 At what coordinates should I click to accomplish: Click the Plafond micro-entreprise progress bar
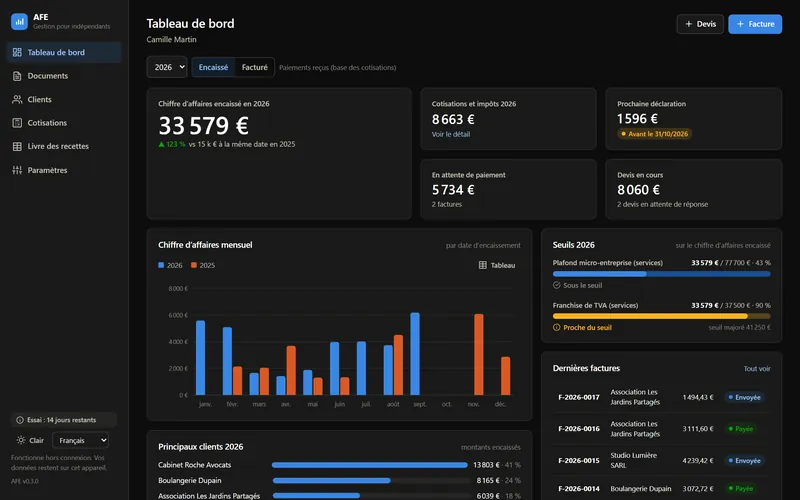(661, 274)
